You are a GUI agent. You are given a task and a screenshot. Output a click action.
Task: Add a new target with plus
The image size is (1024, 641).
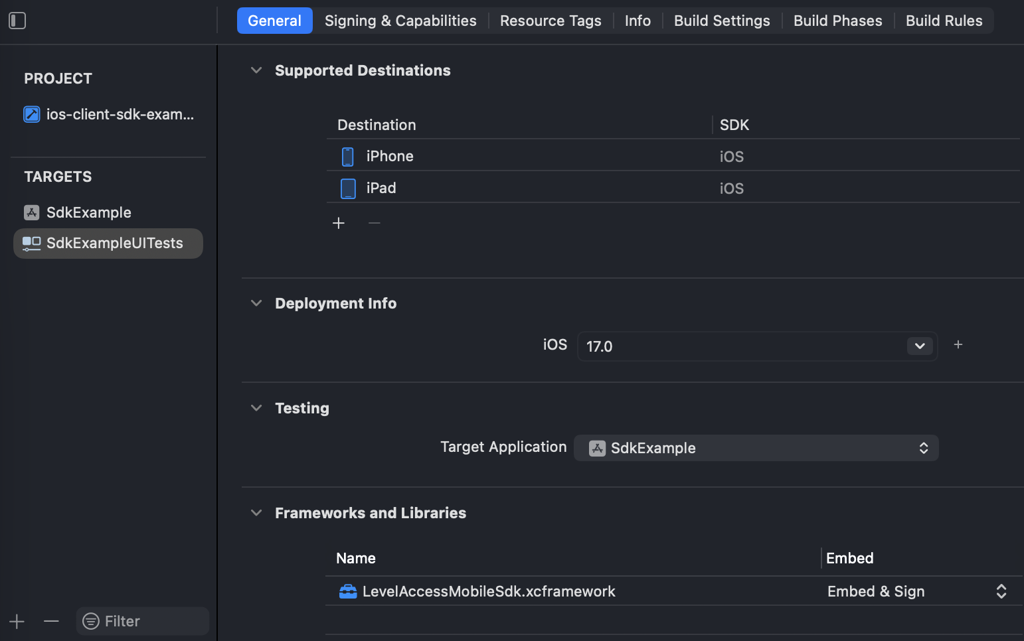pos(17,621)
